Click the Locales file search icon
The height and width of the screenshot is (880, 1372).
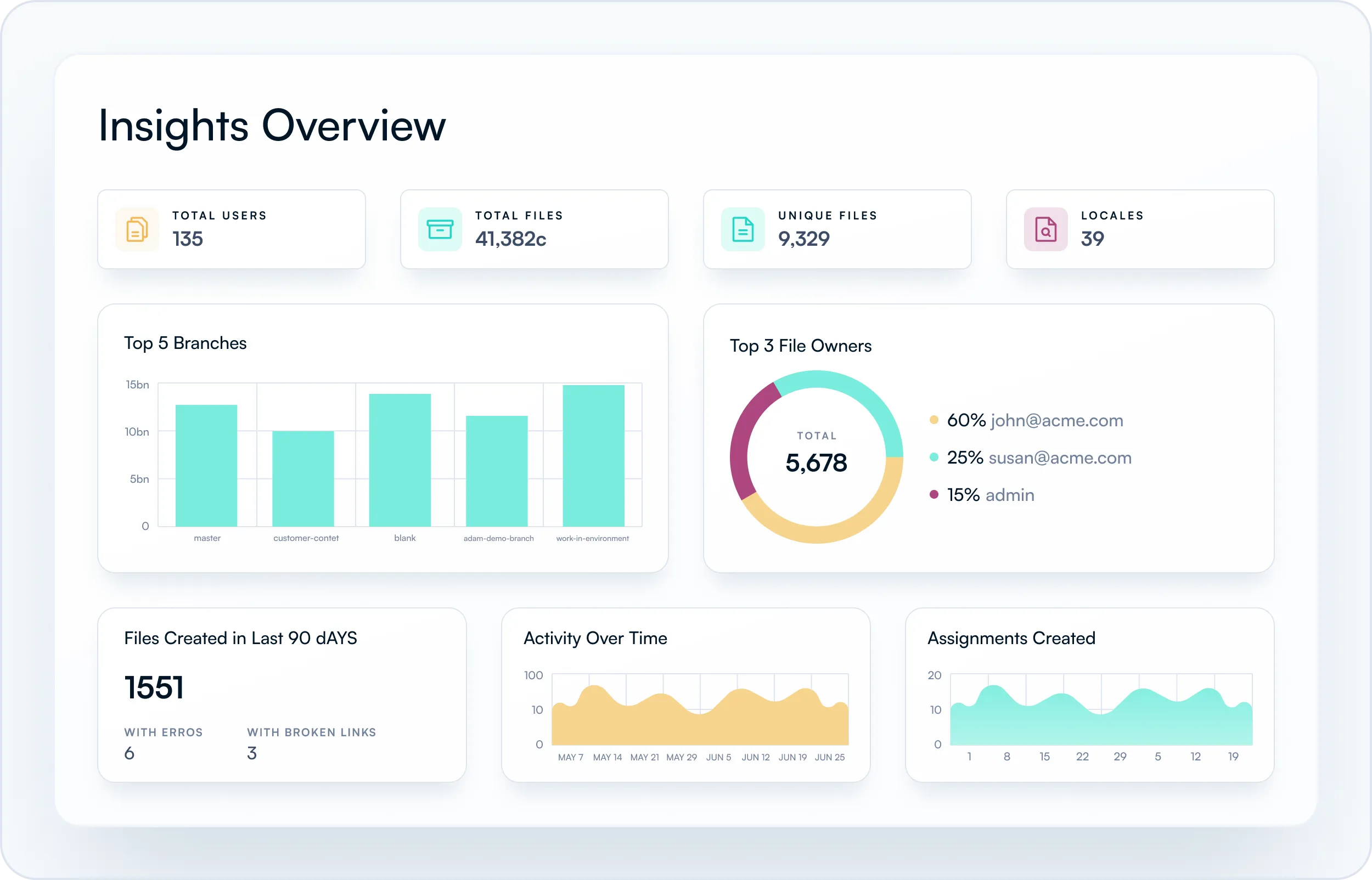pyautogui.click(x=1045, y=229)
